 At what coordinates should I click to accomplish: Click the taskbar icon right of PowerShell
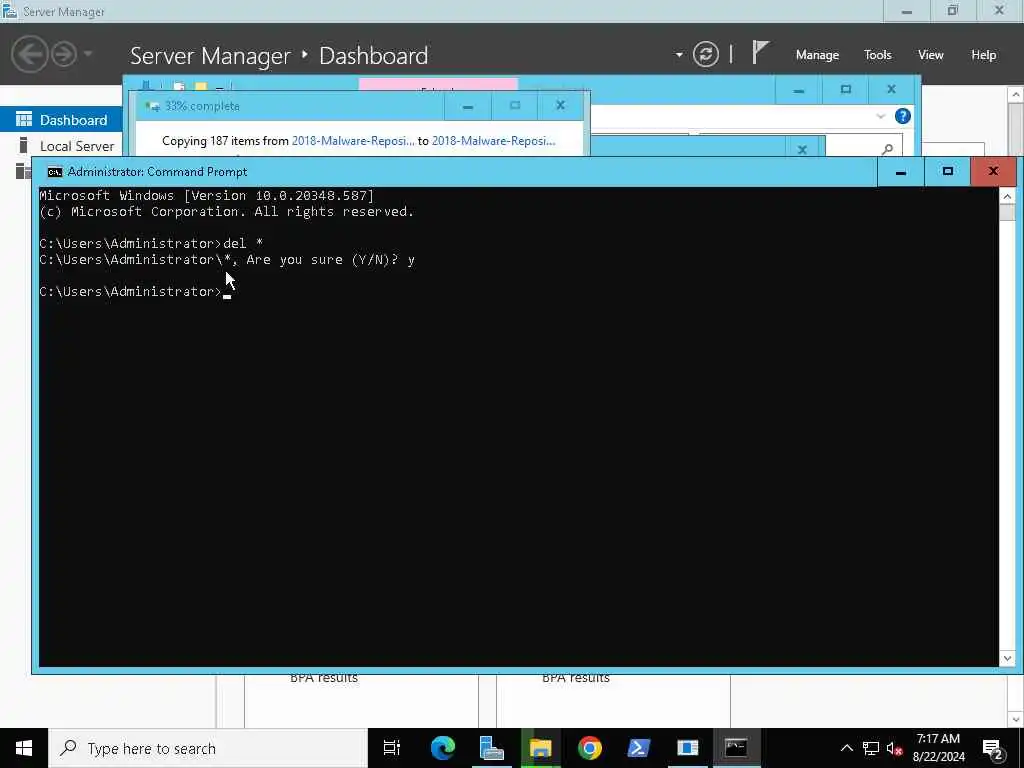[687, 748]
